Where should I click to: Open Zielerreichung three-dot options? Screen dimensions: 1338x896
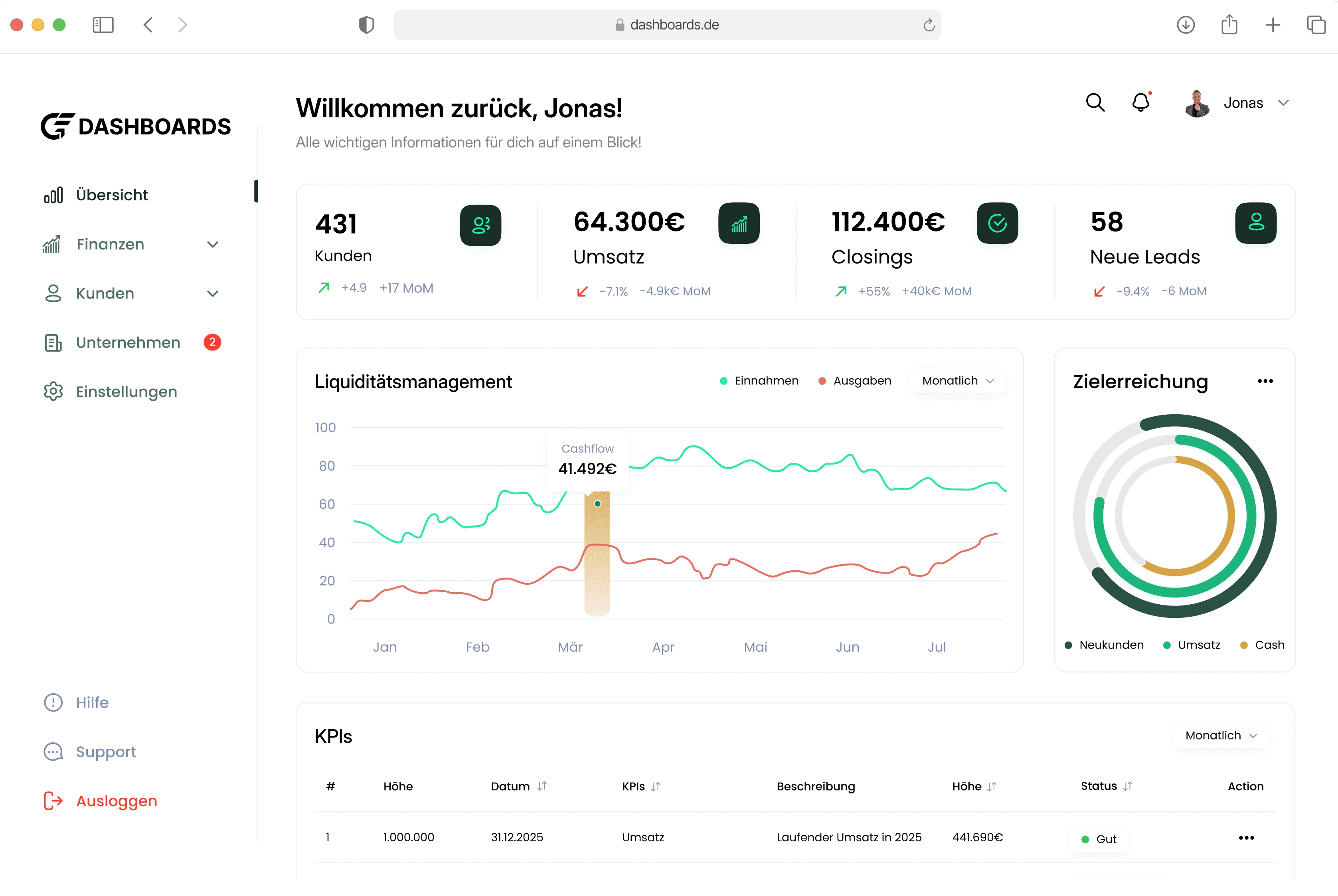pyautogui.click(x=1265, y=381)
